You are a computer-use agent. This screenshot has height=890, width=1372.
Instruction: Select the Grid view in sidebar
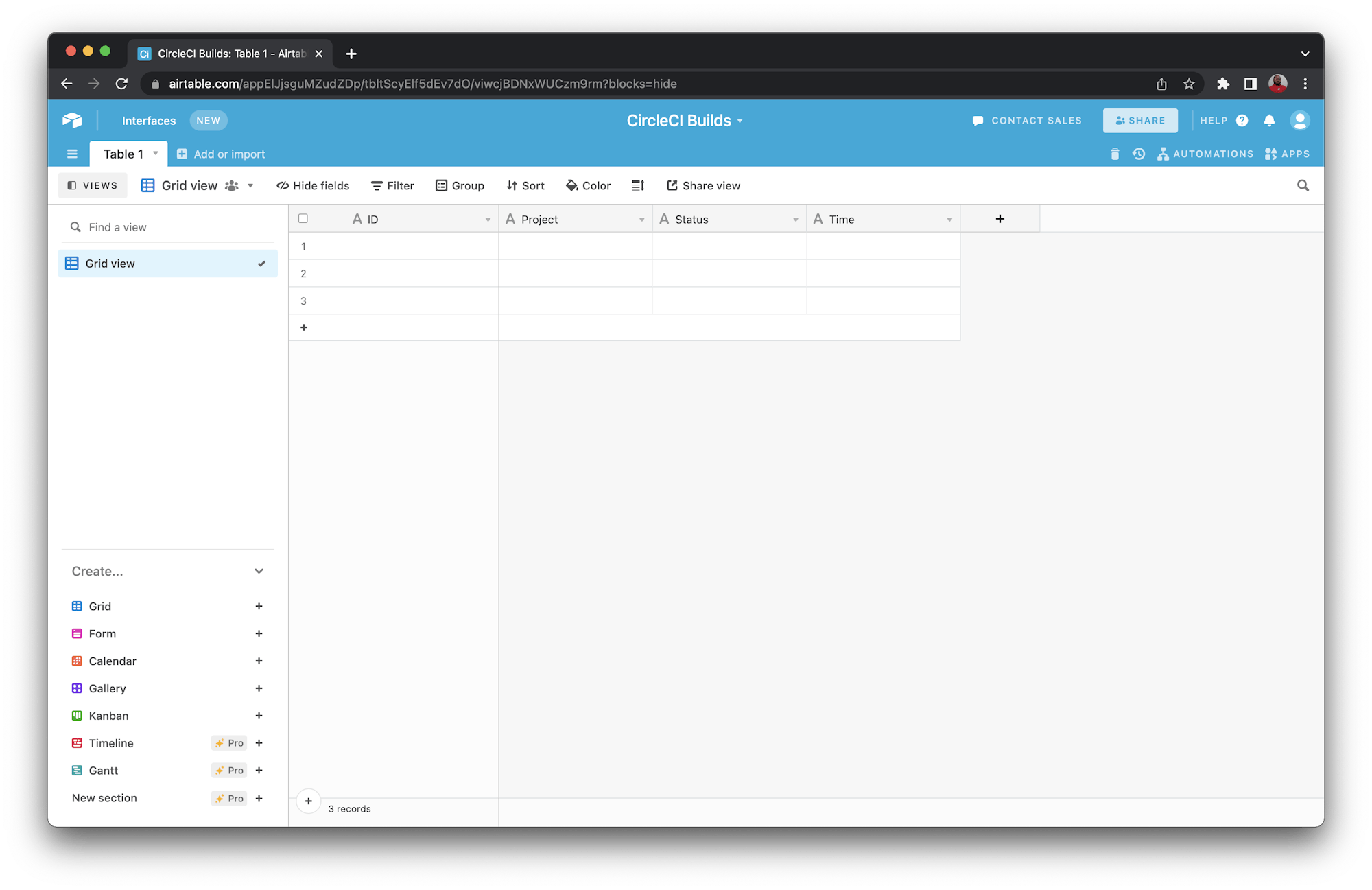point(110,263)
